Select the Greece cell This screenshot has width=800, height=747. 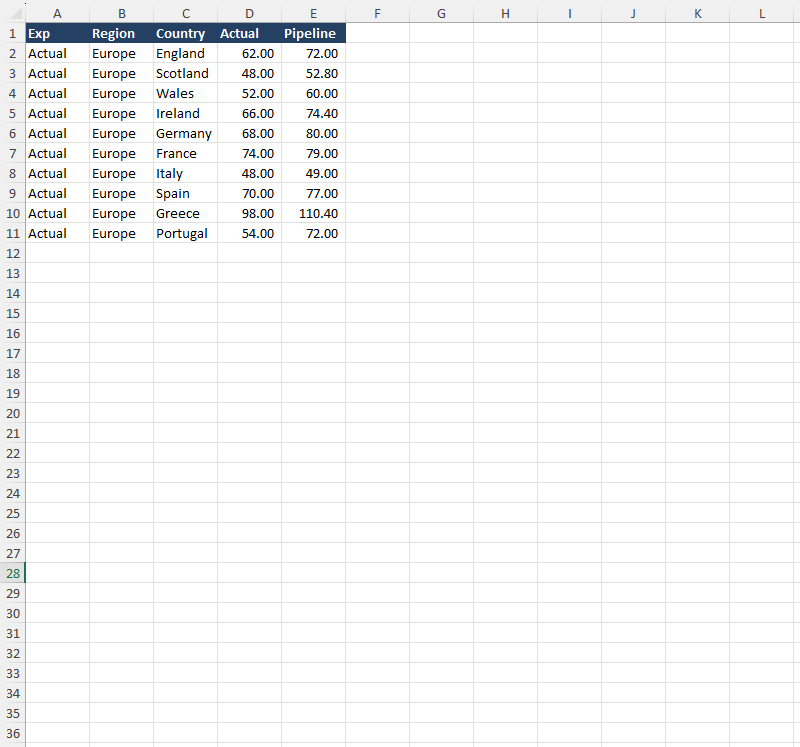click(x=186, y=213)
